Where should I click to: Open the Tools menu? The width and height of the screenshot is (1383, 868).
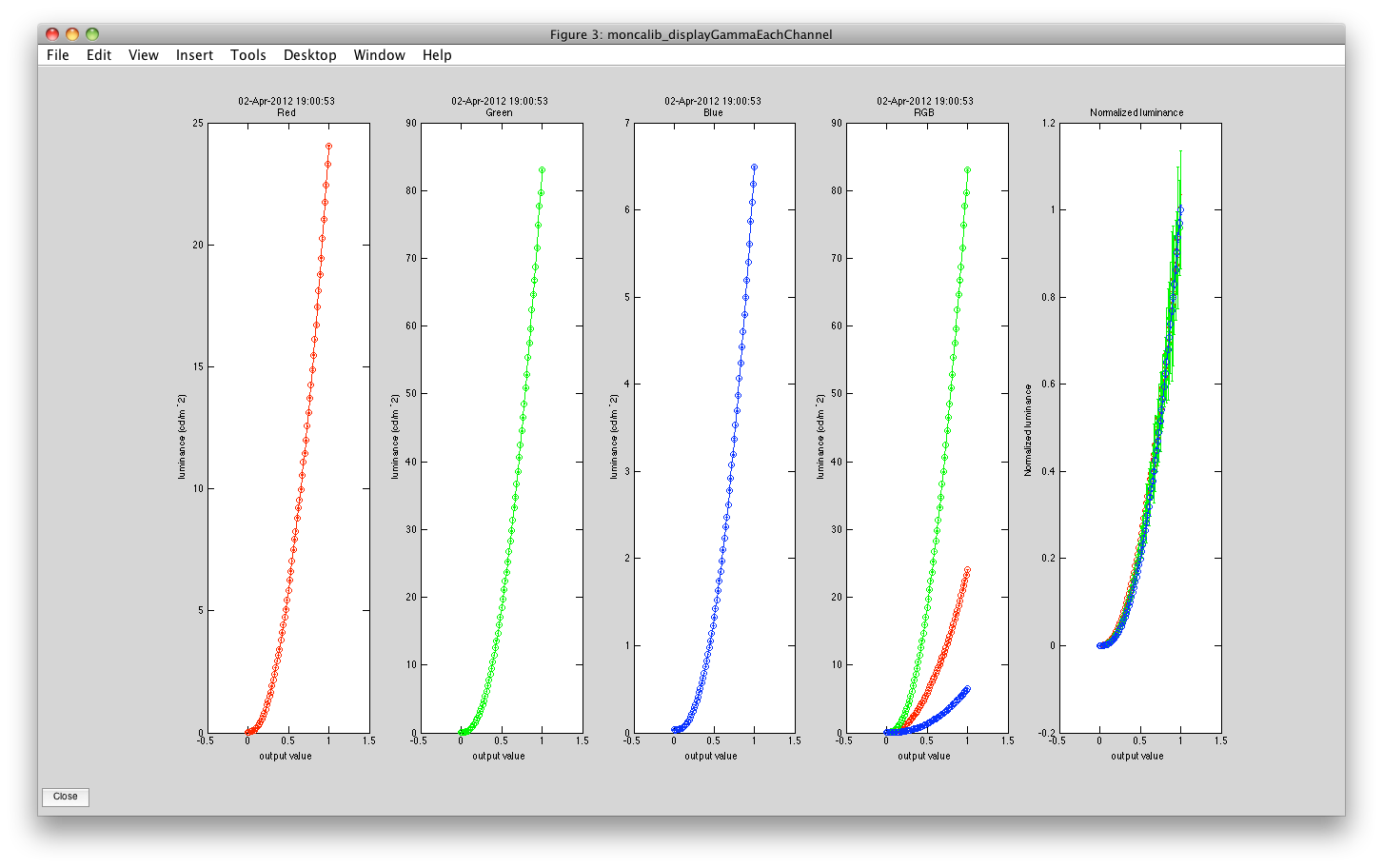click(x=248, y=55)
